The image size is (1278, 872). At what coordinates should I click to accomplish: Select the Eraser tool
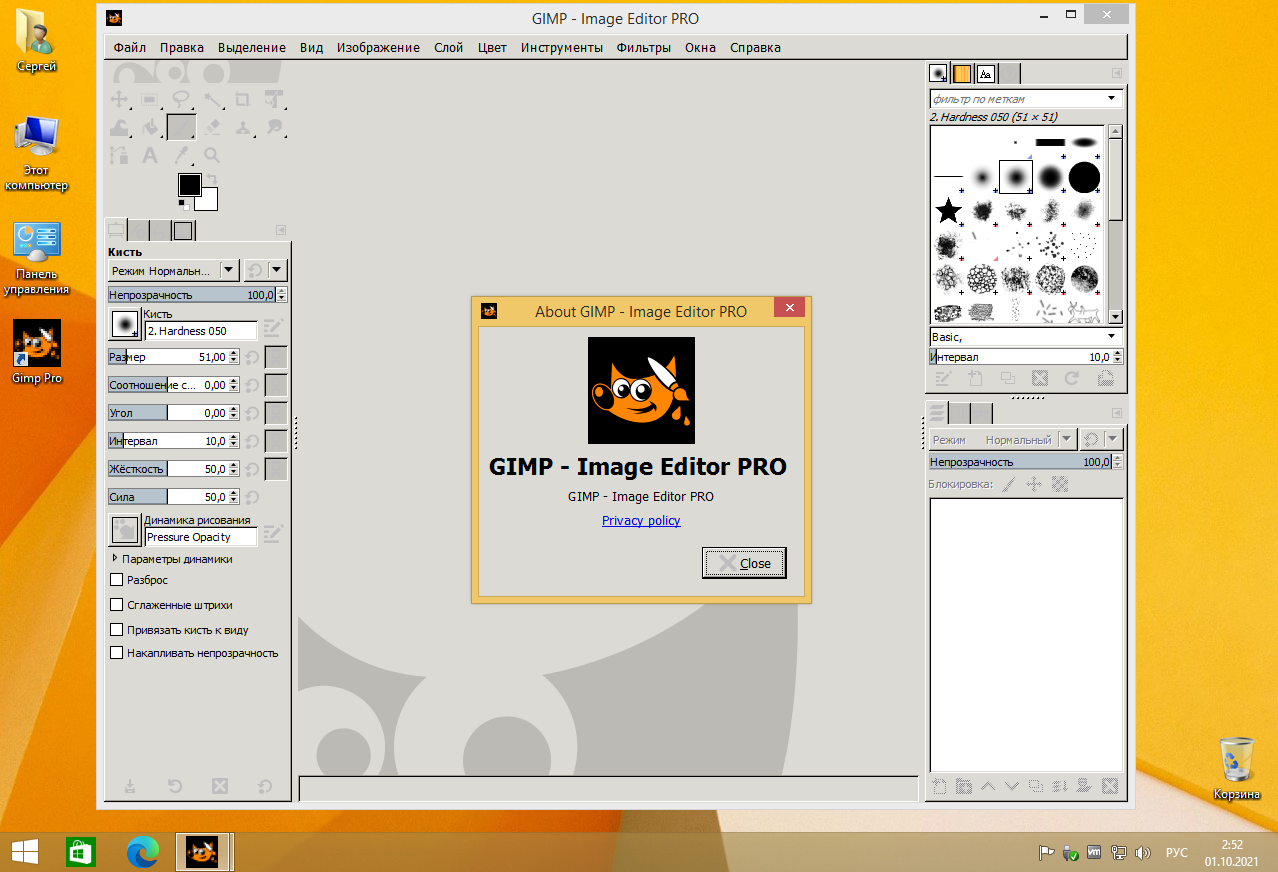click(212, 127)
